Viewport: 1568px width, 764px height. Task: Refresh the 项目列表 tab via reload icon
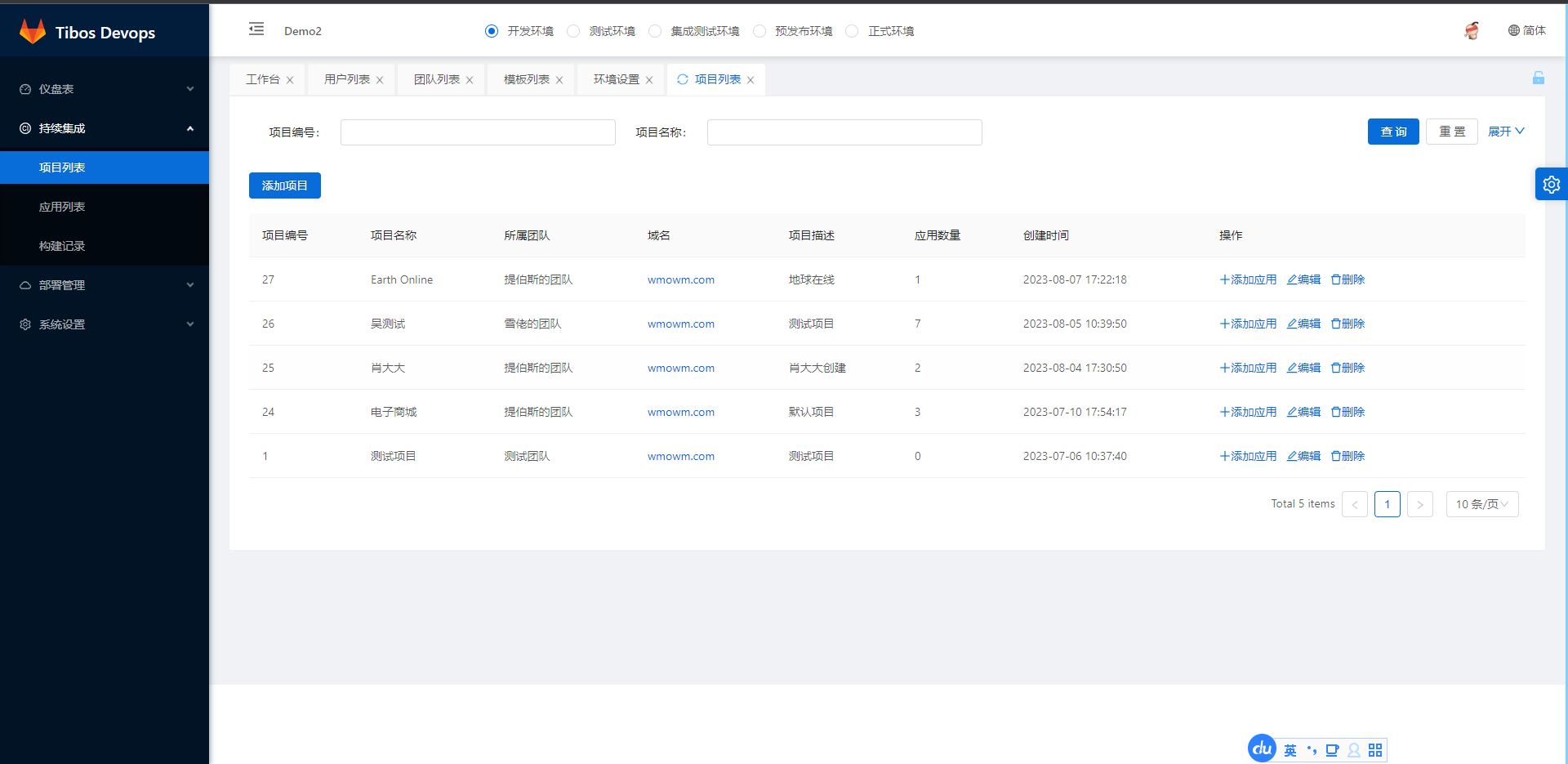coord(683,79)
